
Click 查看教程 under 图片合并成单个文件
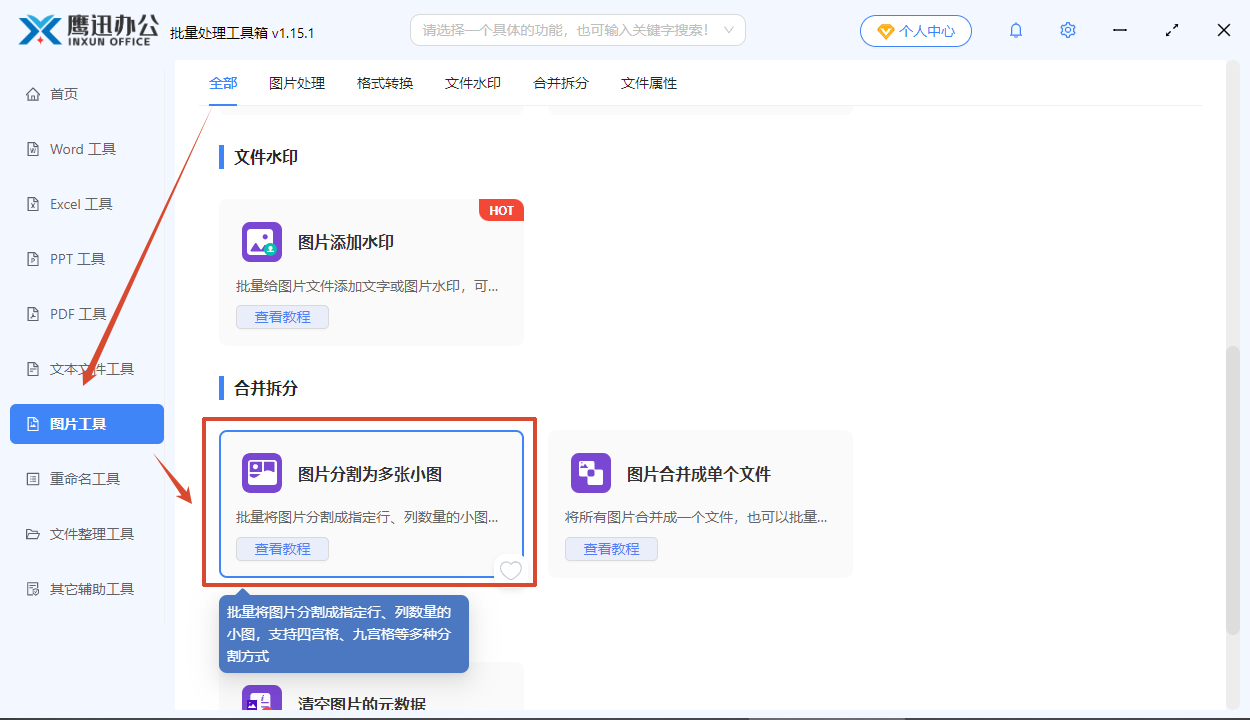click(x=611, y=549)
